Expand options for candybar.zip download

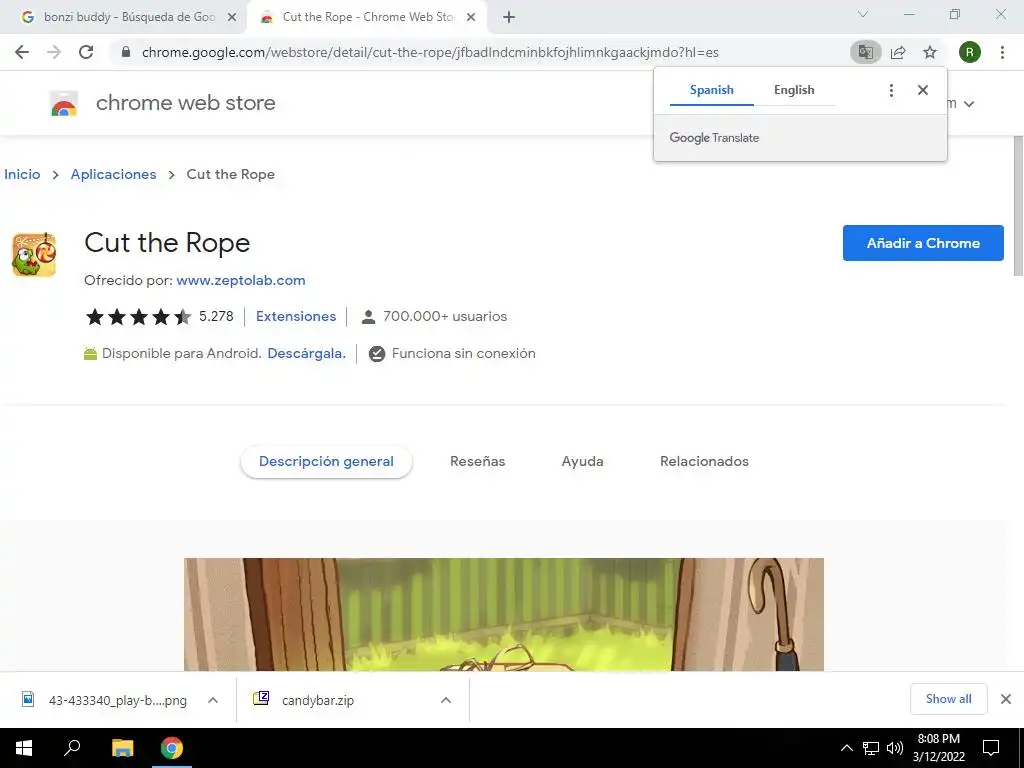pyautogui.click(x=446, y=700)
